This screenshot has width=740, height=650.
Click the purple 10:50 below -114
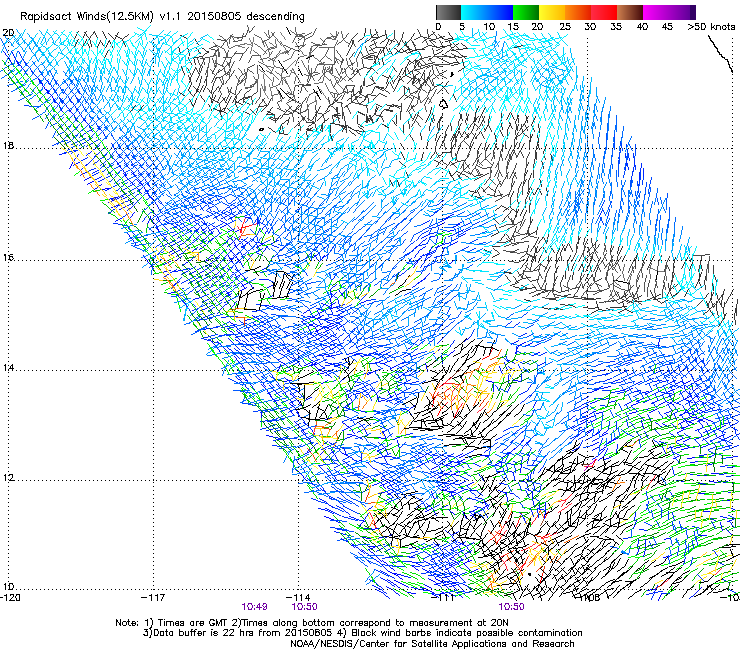click(304, 607)
